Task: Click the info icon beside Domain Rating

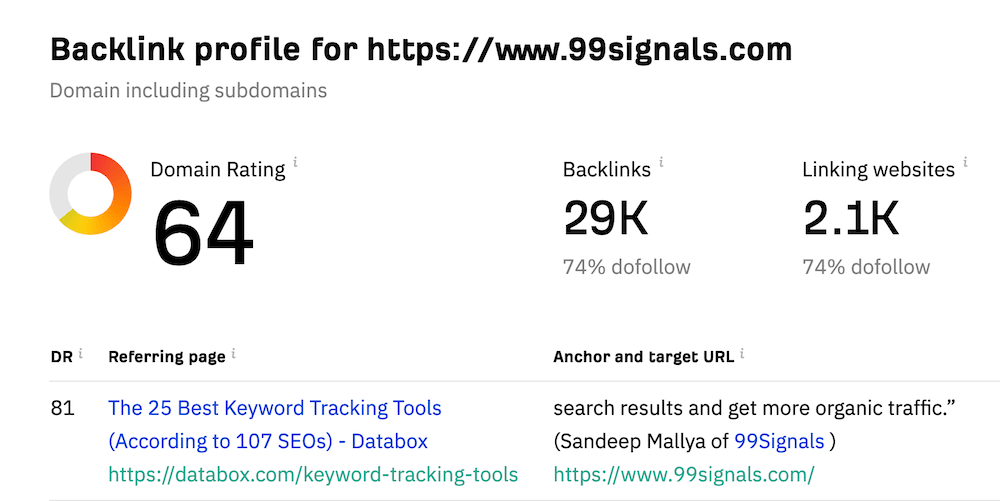Action: click(295, 160)
